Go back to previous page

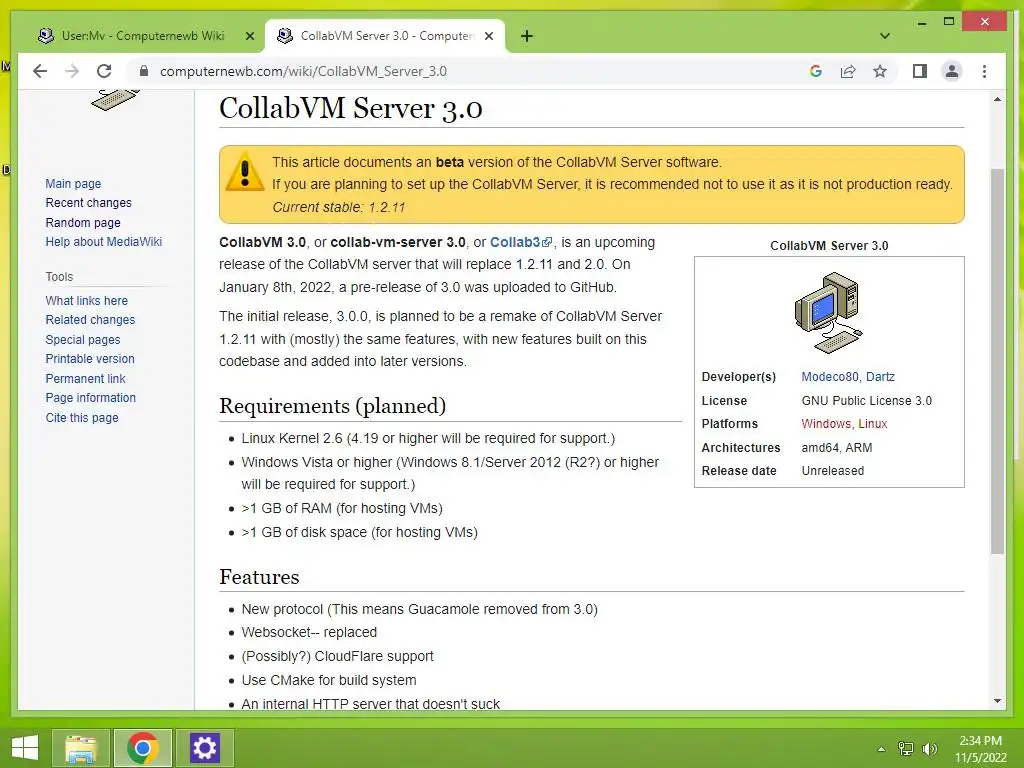tap(40, 71)
